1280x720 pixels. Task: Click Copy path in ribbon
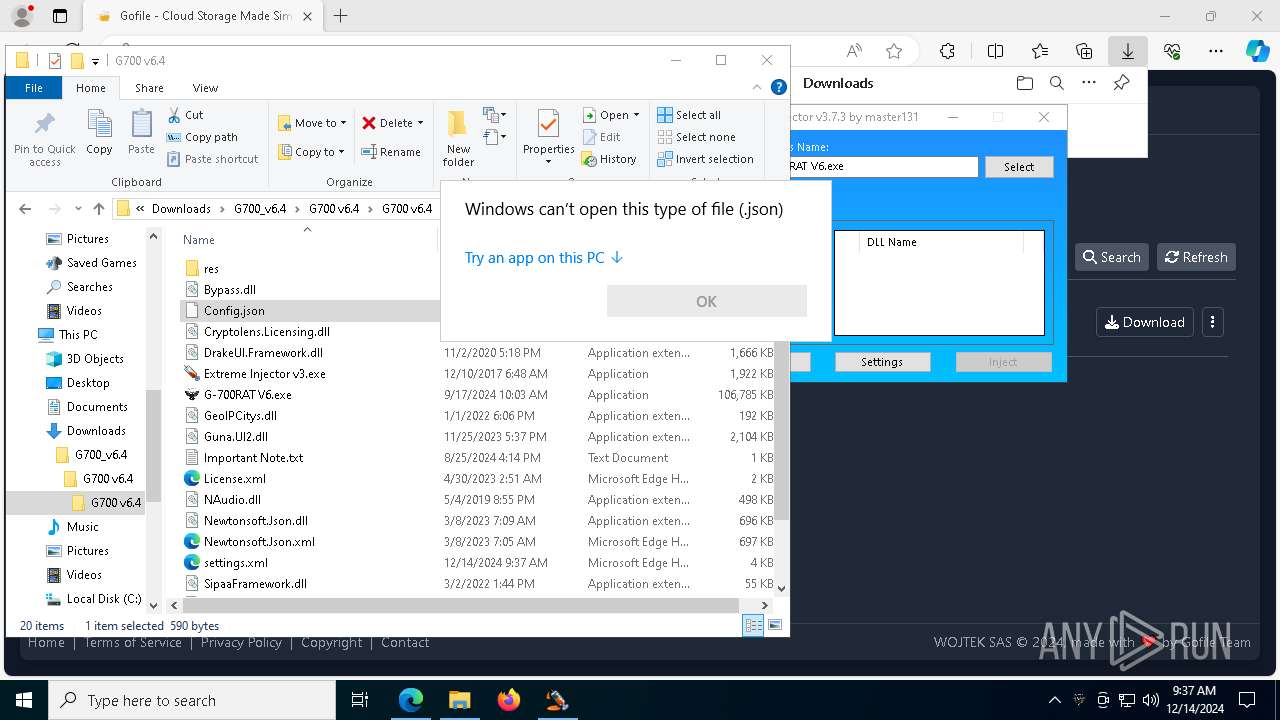(202, 137)
